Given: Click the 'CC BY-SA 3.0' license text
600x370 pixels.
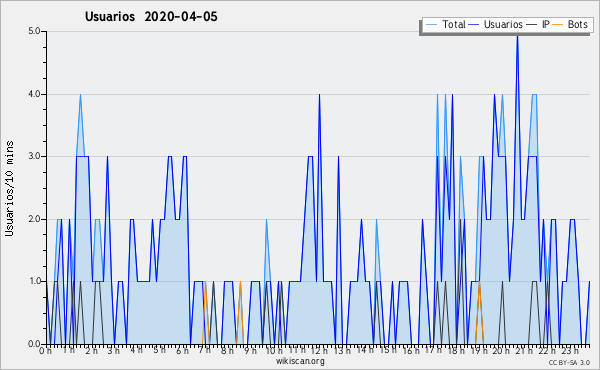Looking at the screenshot, I should 569,362.
